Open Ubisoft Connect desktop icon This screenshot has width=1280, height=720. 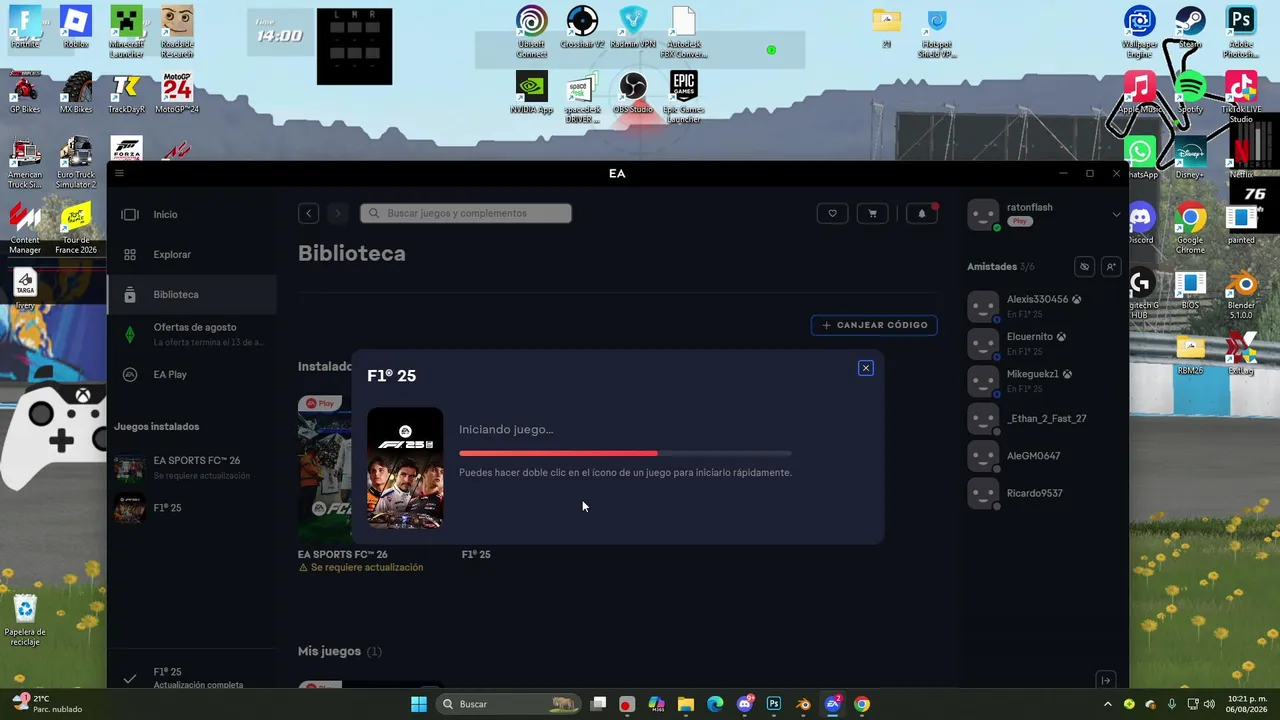coord(531,30)
